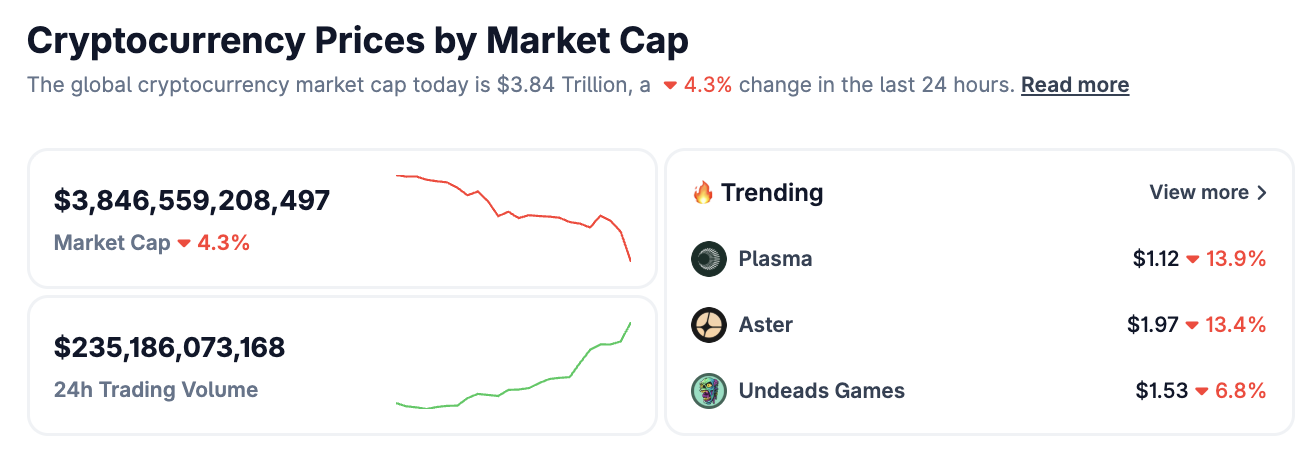This screenshot has height=469, width=1298.
Task: Open the Read more link
Action: (x=1074, y=85)
